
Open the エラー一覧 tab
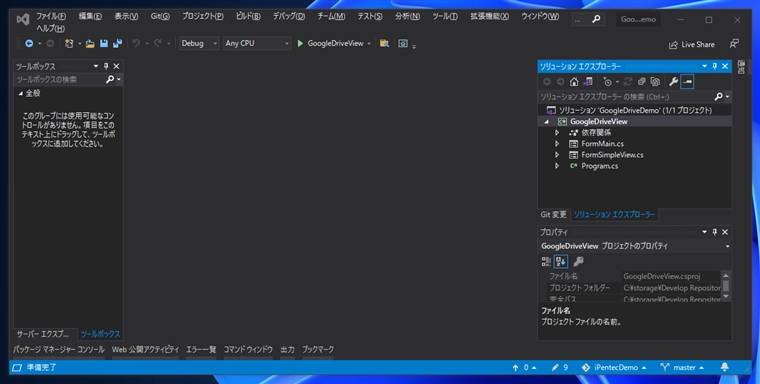point(201,350)
